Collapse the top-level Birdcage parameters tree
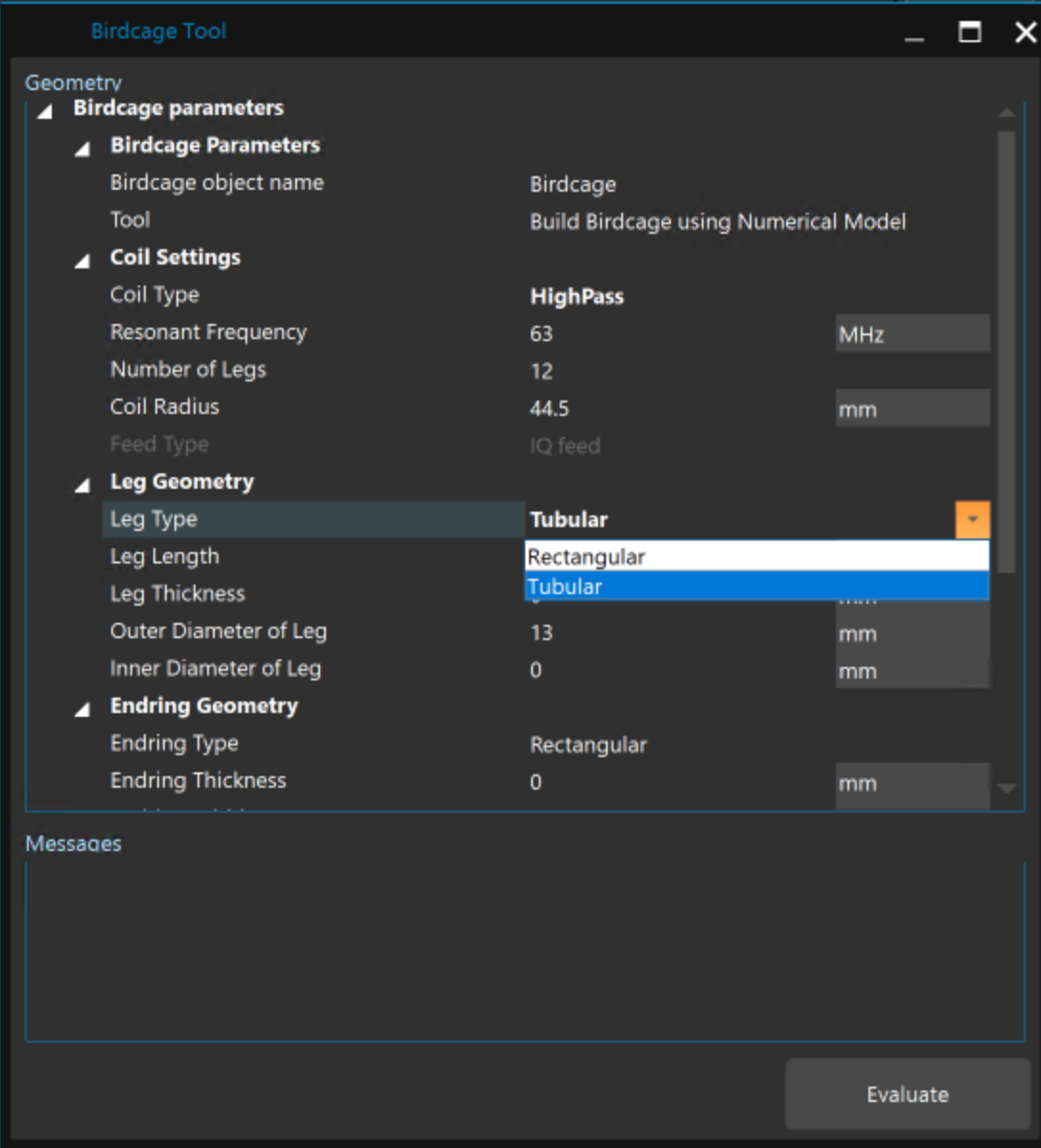This screenshot has width=1041, height=1148. click(45, 112)
